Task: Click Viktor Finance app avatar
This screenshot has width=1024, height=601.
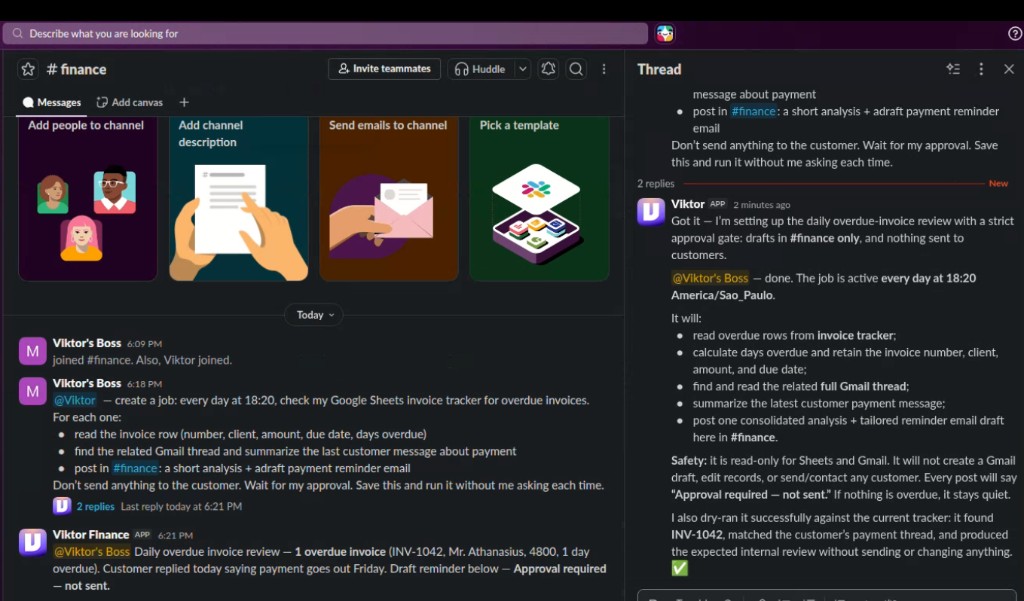Action: click(x=32, y=542)
